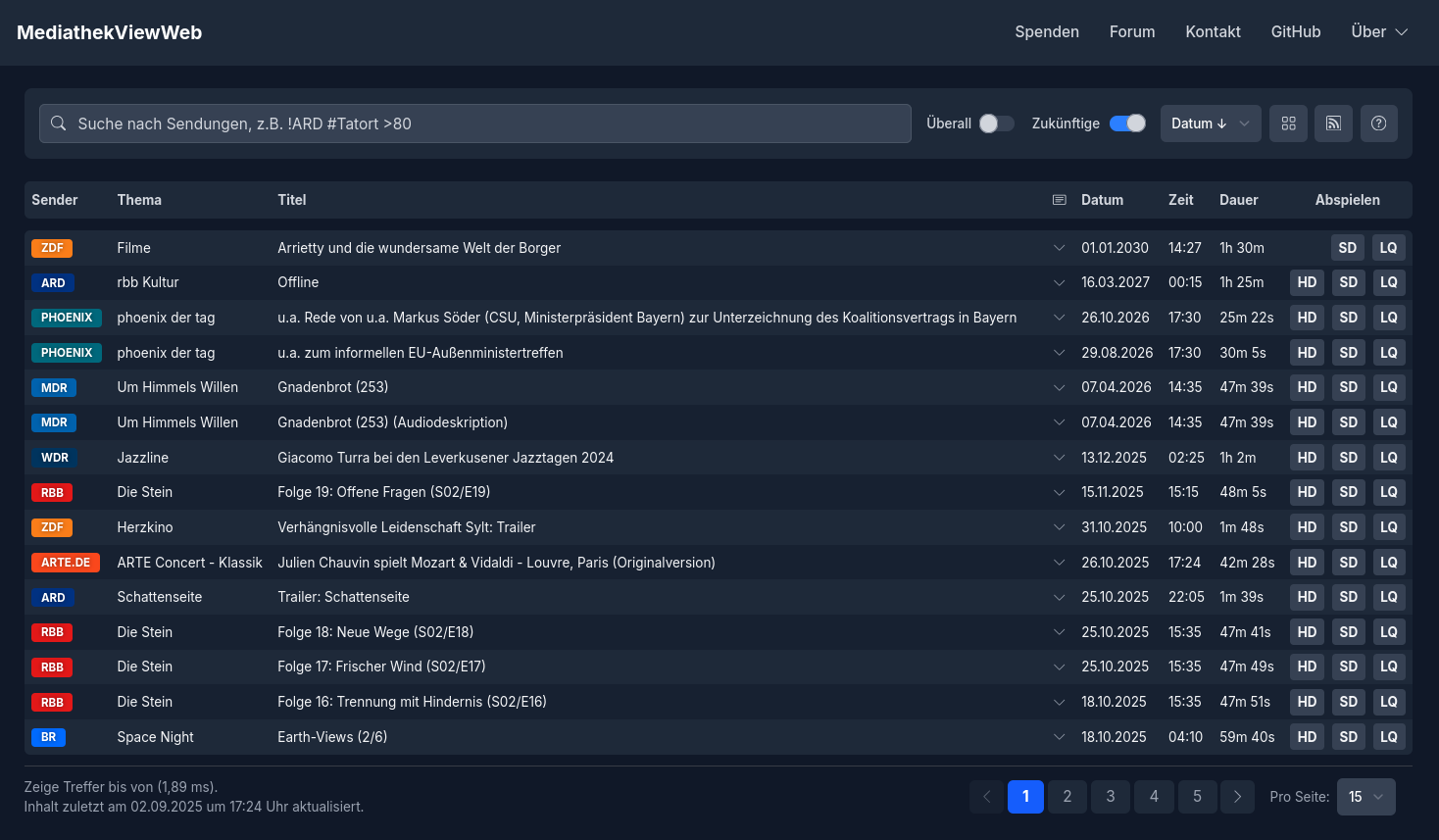
Task: Click theme 'ARTE Concert - Klassik'
Action: 190,563
